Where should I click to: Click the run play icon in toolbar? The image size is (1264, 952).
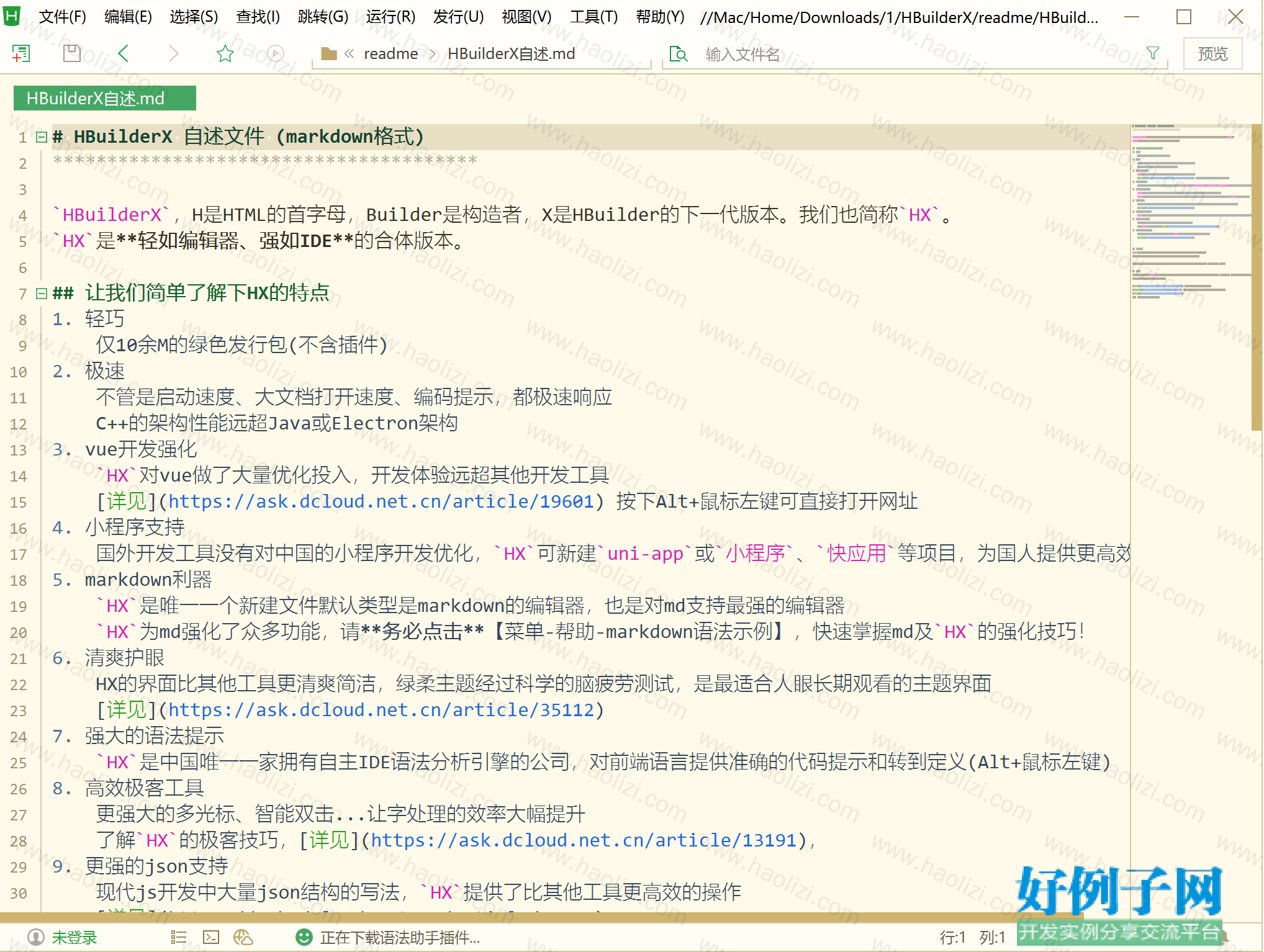(x=276, y=54)
